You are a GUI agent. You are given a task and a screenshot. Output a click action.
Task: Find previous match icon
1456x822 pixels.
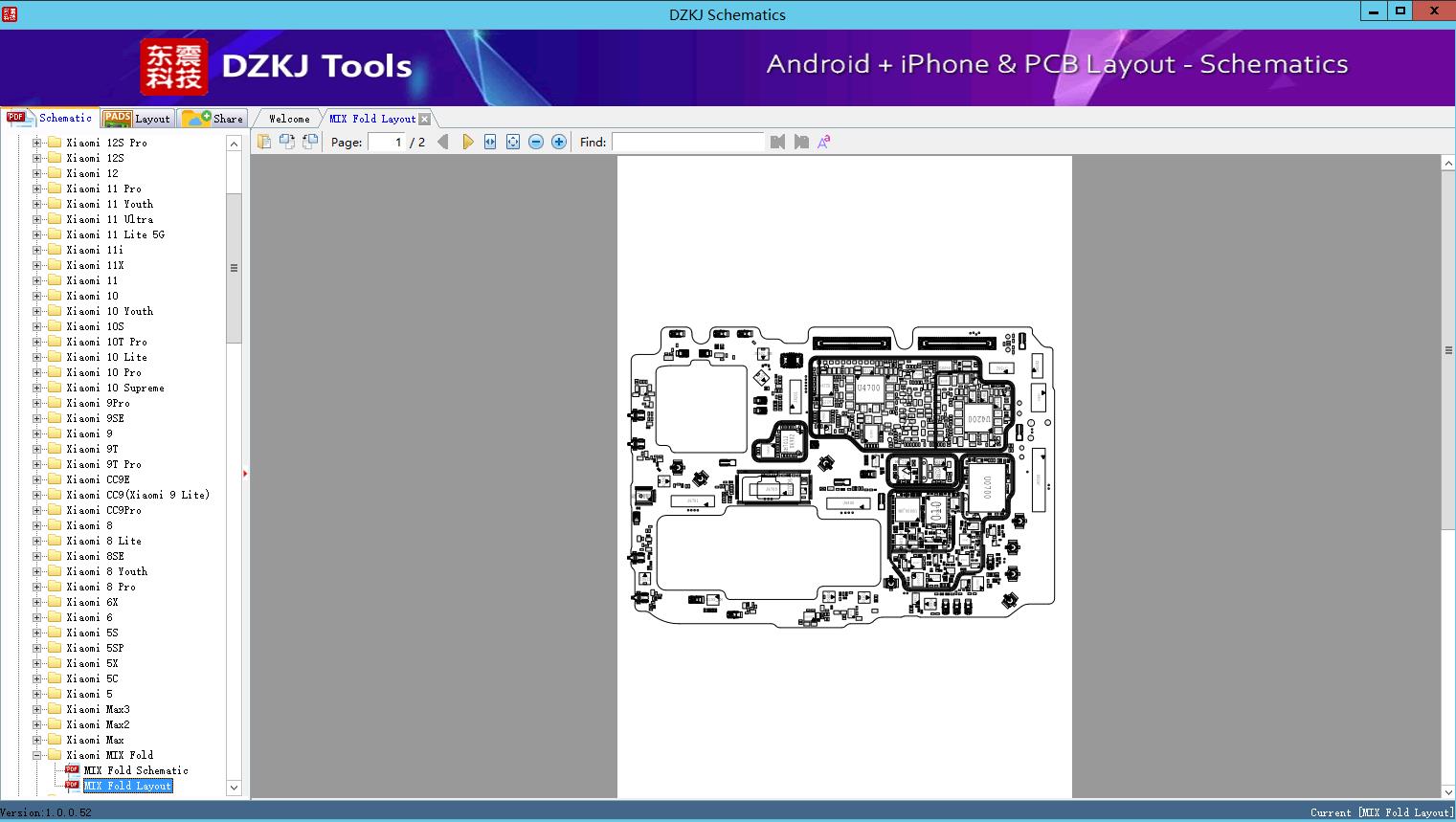coord(777,142)
